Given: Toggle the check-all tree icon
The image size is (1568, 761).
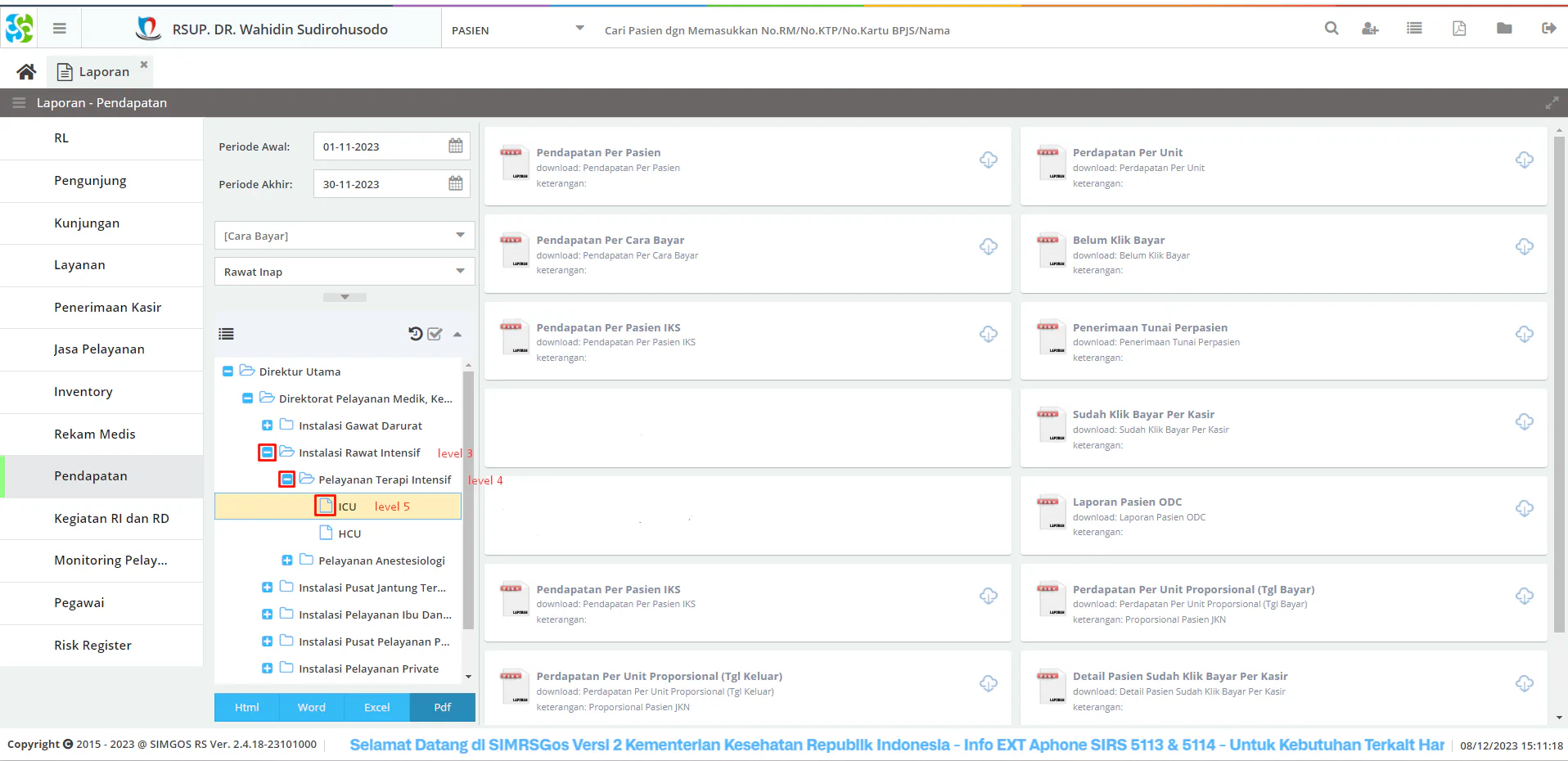Looking at the screenshot, I should tap(435, 334).
